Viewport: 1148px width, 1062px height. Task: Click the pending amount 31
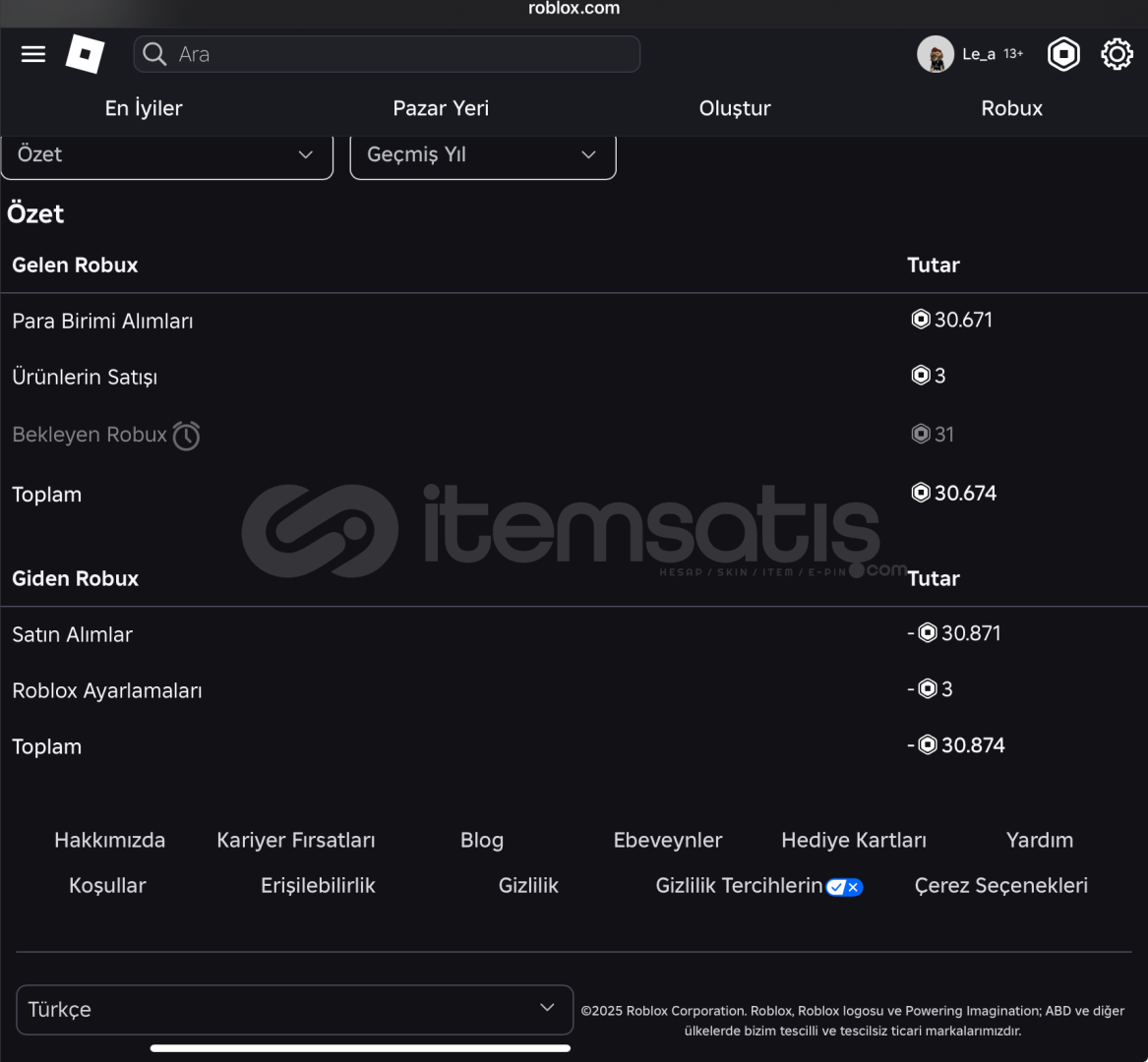[943, 434]
